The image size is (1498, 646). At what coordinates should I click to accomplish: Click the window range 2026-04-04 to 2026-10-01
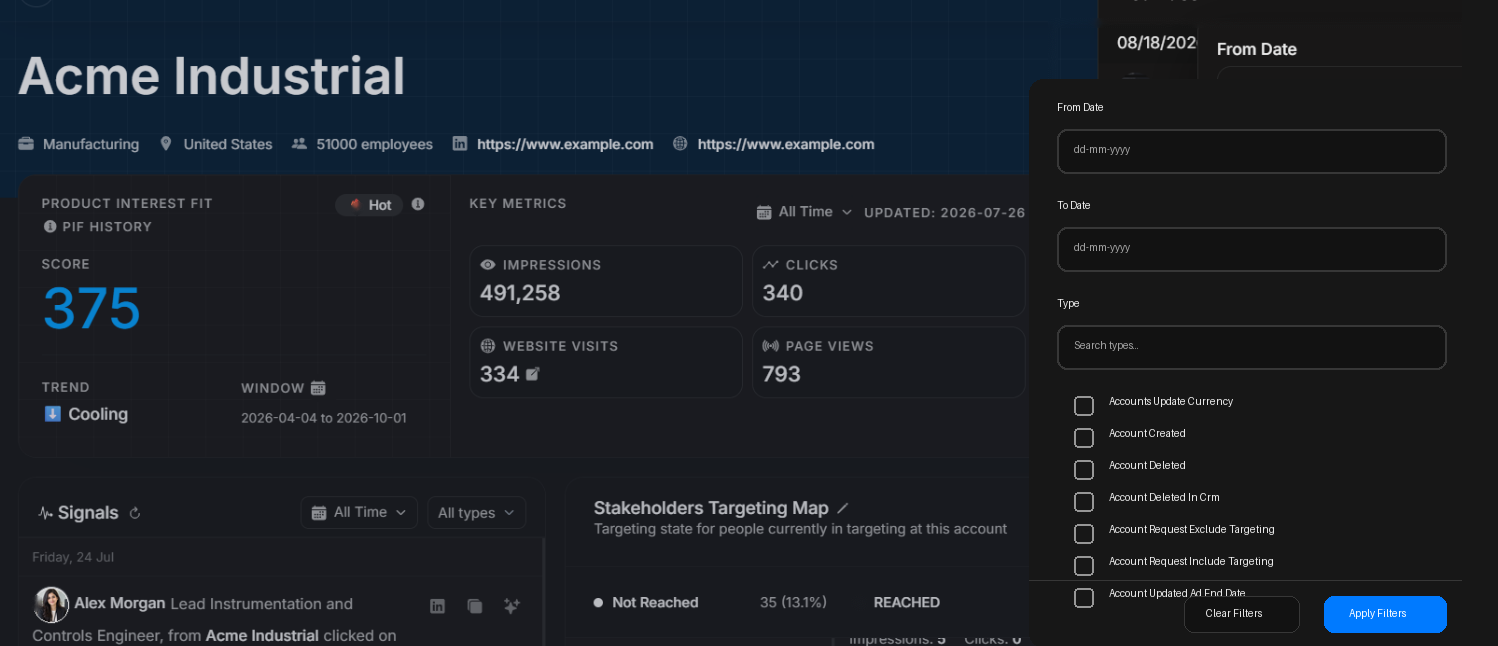pos(324,418)
